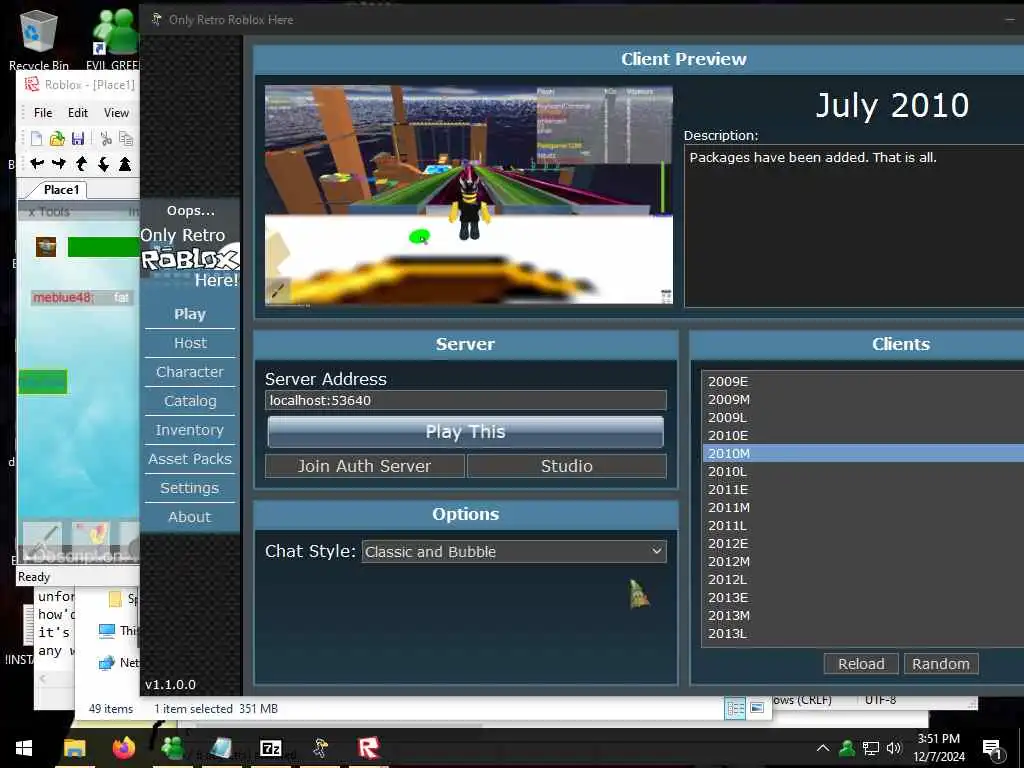Click the tilt-down arrow in Roblox toolbar
The image size is (1024, 768).
coord(103,163)
